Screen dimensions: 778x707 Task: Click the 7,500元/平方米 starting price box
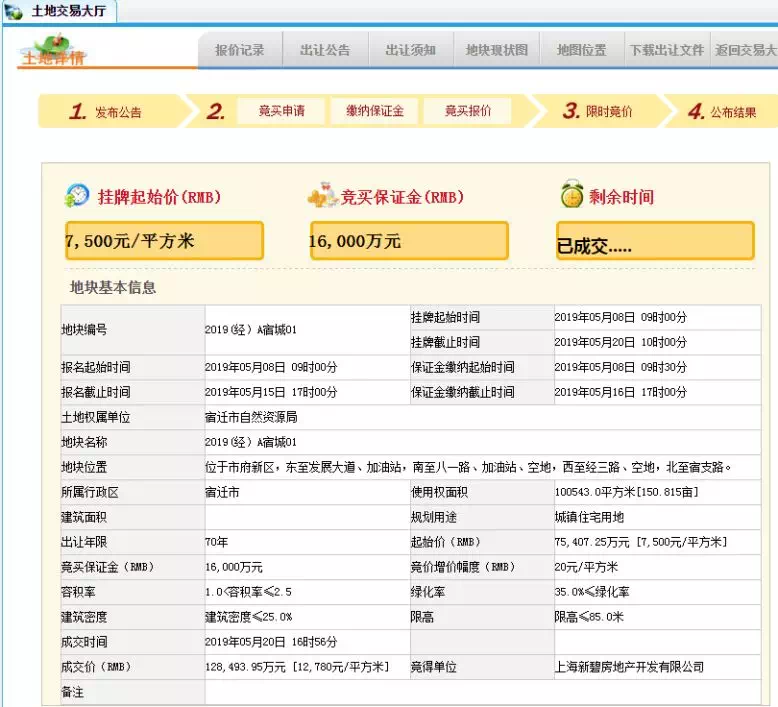pyautogui.click(x=164, y=241)
